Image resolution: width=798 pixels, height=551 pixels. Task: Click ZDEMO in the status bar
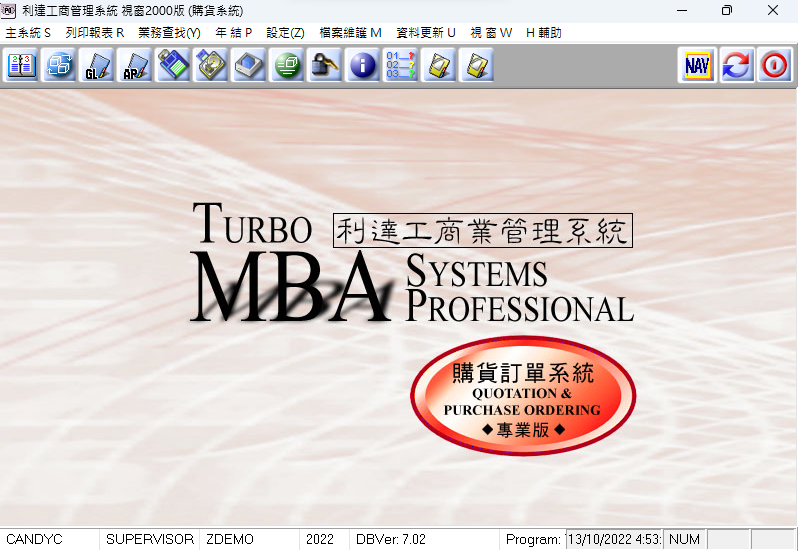(230, 539)
